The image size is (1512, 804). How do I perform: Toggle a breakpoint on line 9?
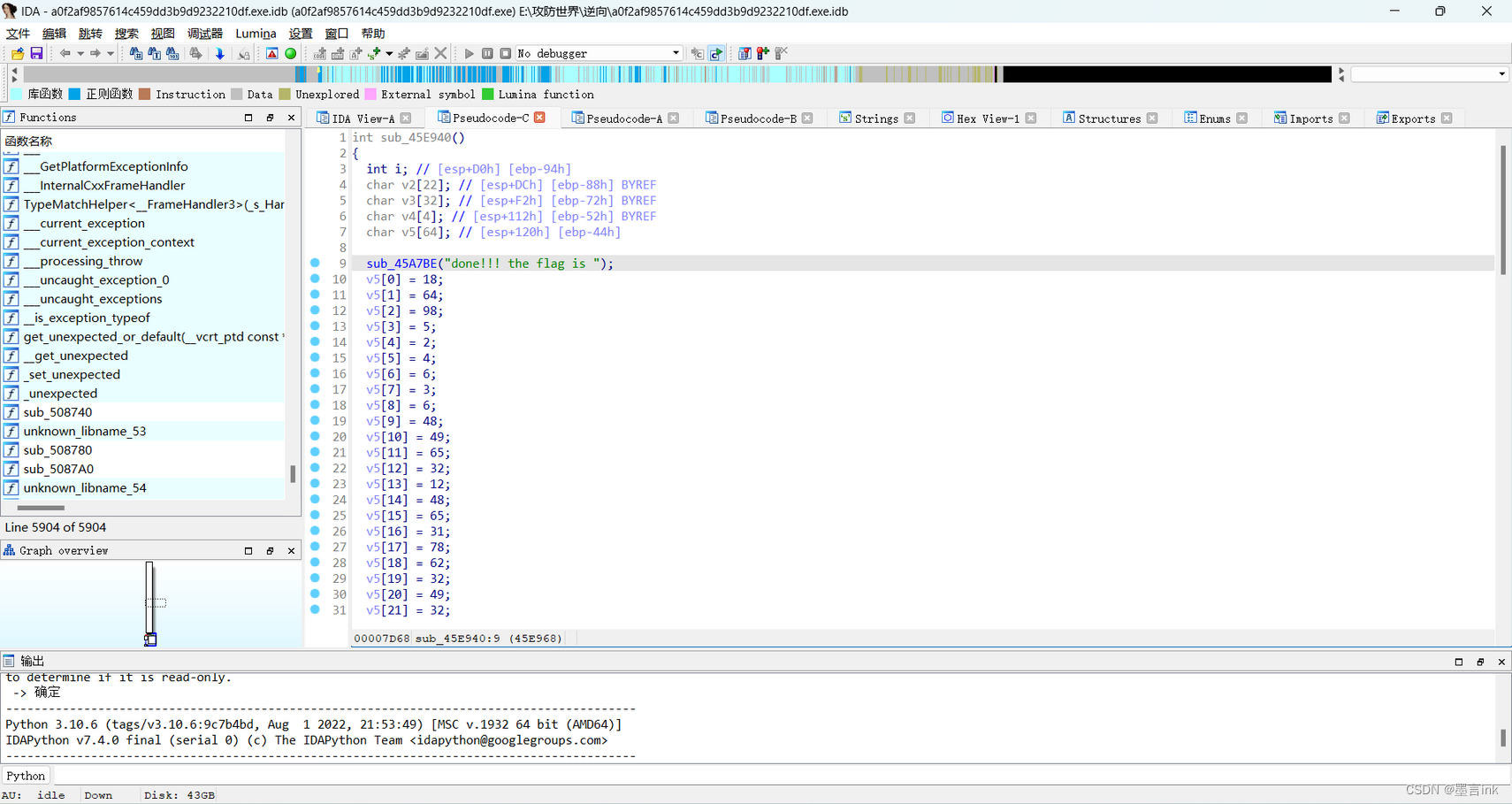coord(315,263)
